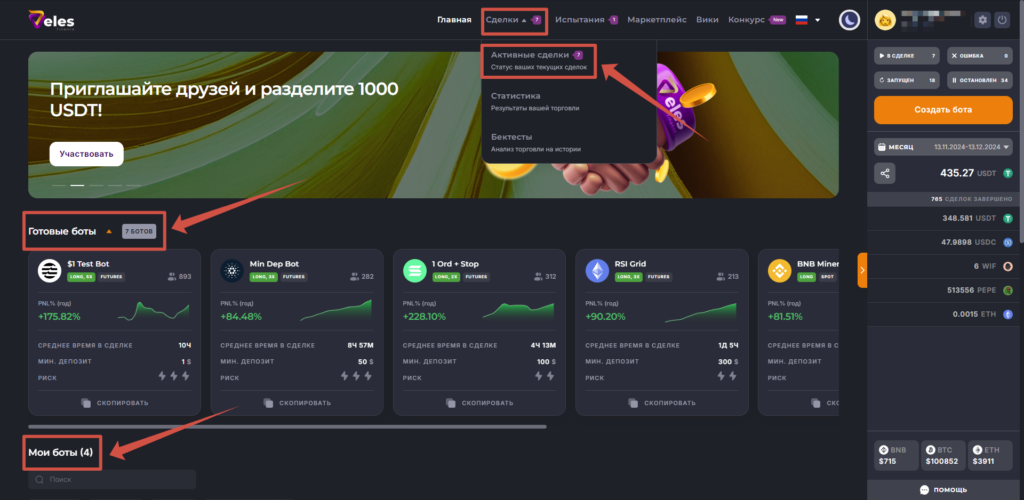Click the copy icon on $1 Test Bot
The width and height of the screenshot is (1024, 500).
(x=85, y=403)
